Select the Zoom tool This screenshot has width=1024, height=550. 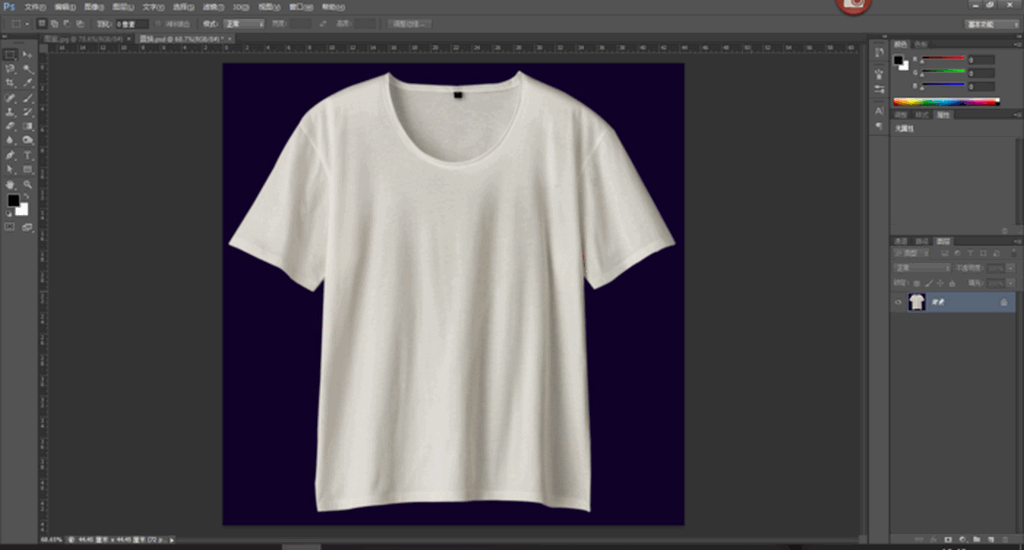pos(28,185)
